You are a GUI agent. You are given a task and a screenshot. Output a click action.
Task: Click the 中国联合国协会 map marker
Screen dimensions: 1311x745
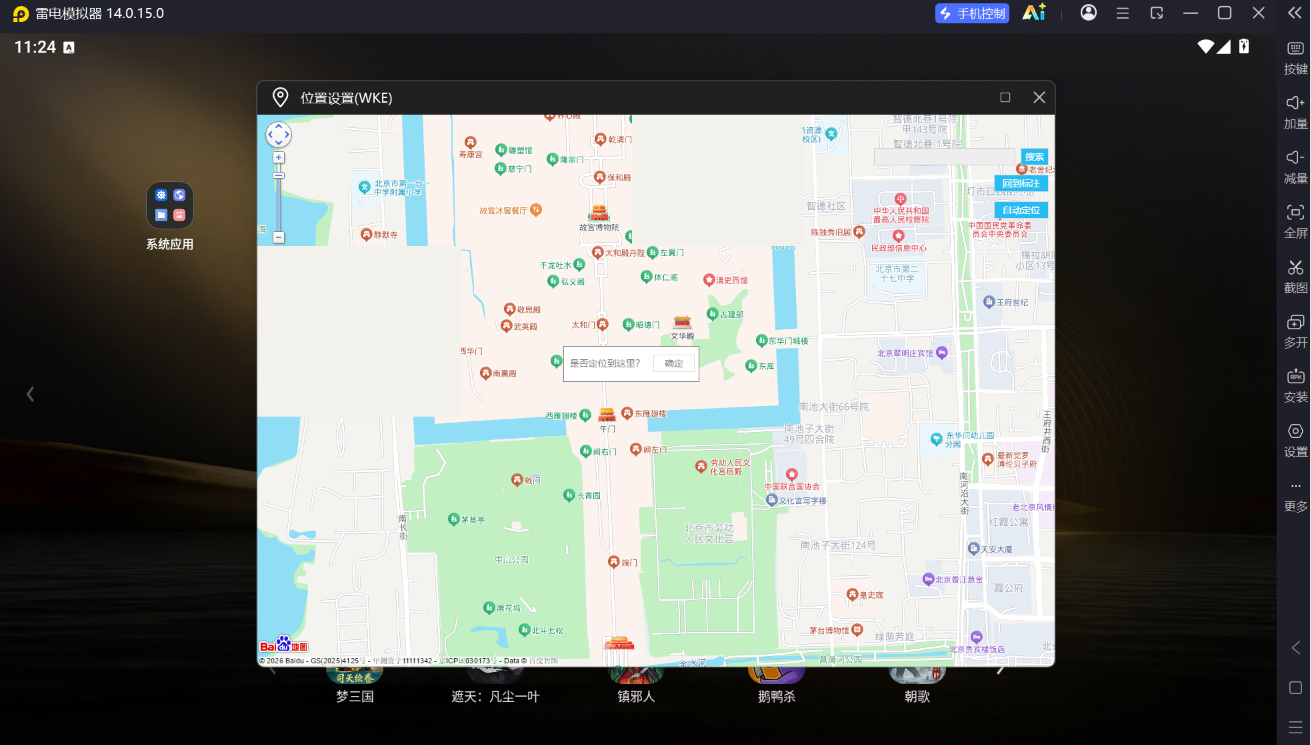(792, 473)
